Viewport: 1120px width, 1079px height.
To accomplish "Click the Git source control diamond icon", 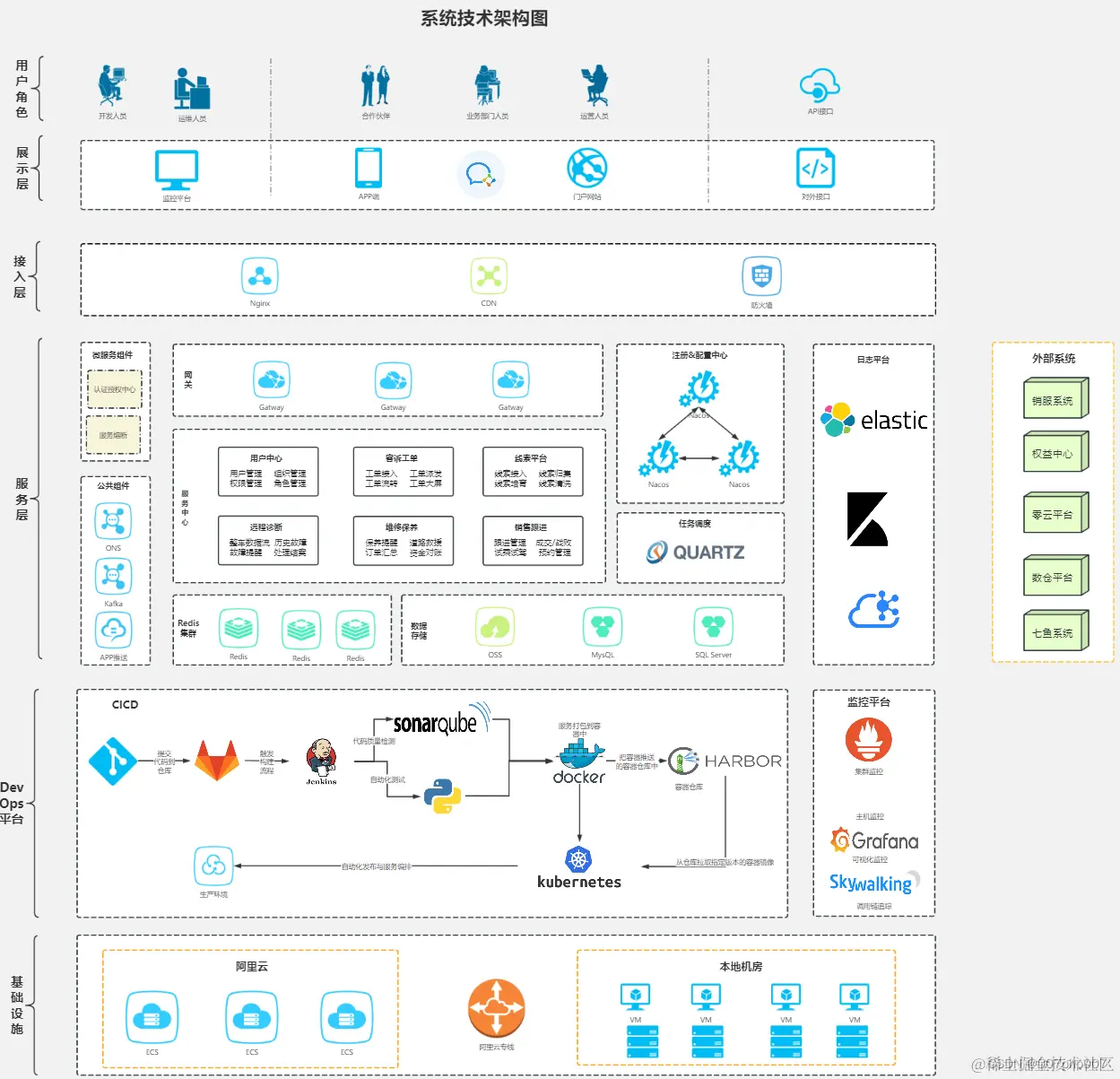I will (113, 761).
